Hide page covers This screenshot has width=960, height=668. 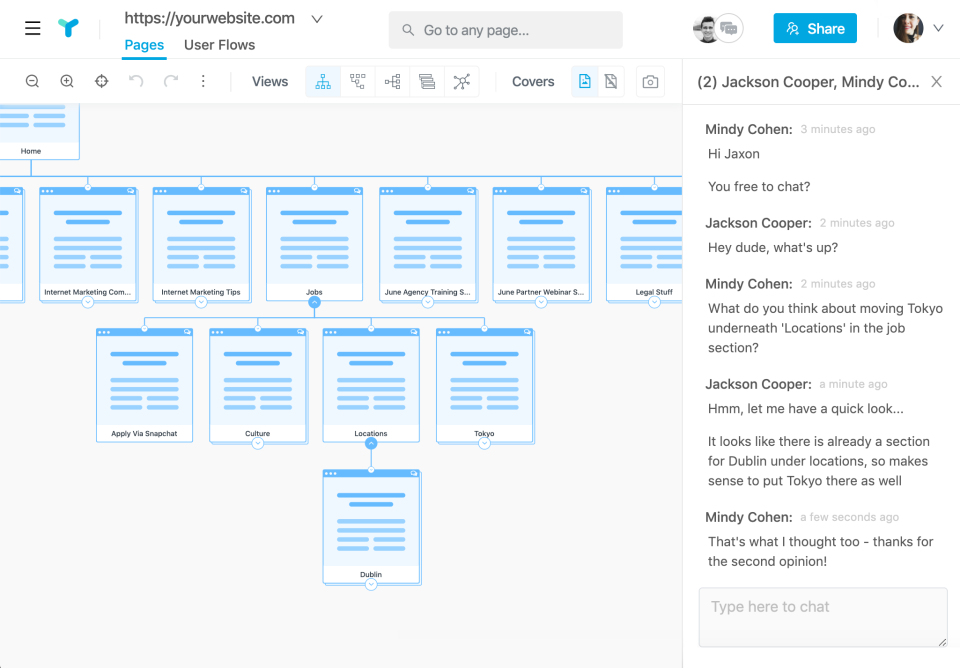click(x=611, y=81)
